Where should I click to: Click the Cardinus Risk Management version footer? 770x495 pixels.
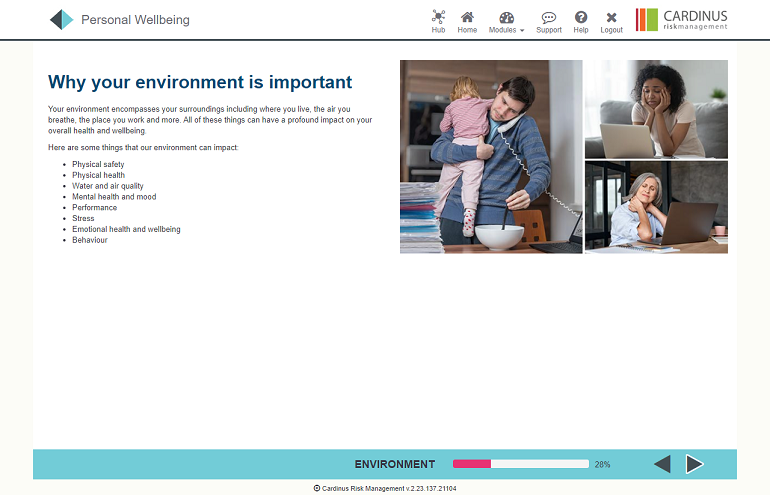pyautogui.click(x=385, y=488)
